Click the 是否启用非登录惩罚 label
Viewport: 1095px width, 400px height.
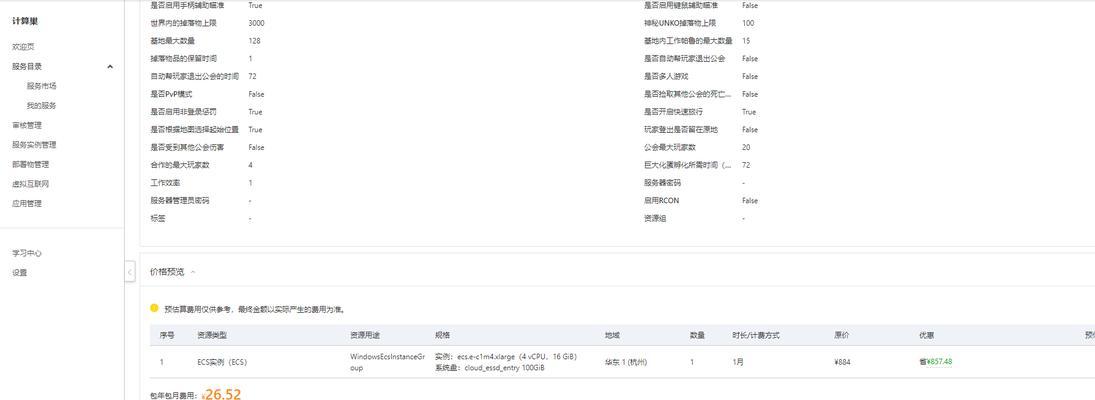184,112
